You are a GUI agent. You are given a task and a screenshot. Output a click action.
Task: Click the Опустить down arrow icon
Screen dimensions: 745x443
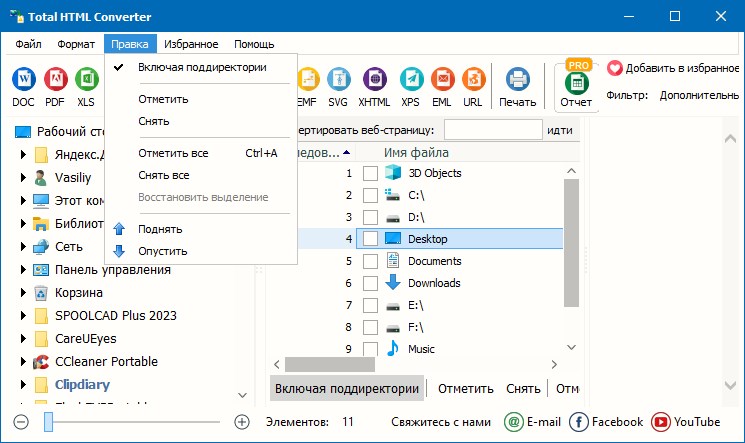click(x=119, y=251)
